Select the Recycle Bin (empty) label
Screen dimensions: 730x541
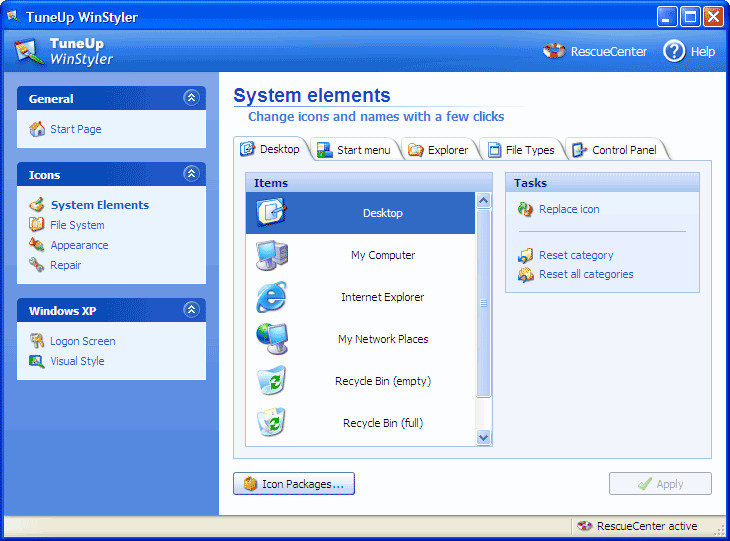[383, 381]
